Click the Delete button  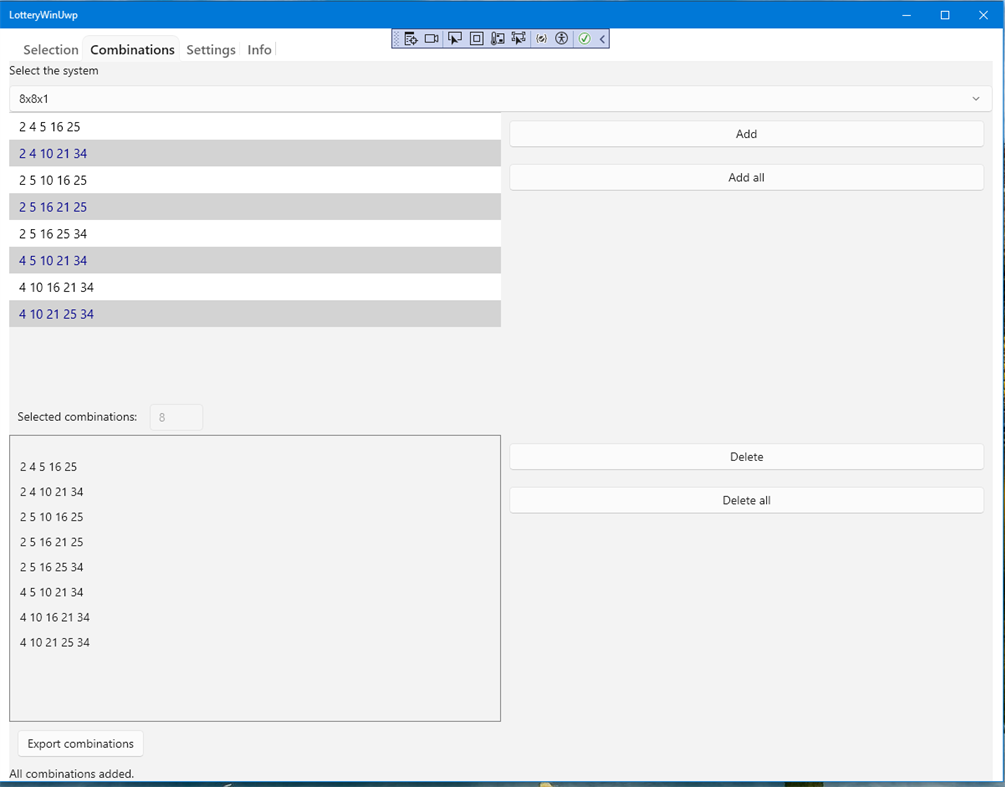(747, 457)
